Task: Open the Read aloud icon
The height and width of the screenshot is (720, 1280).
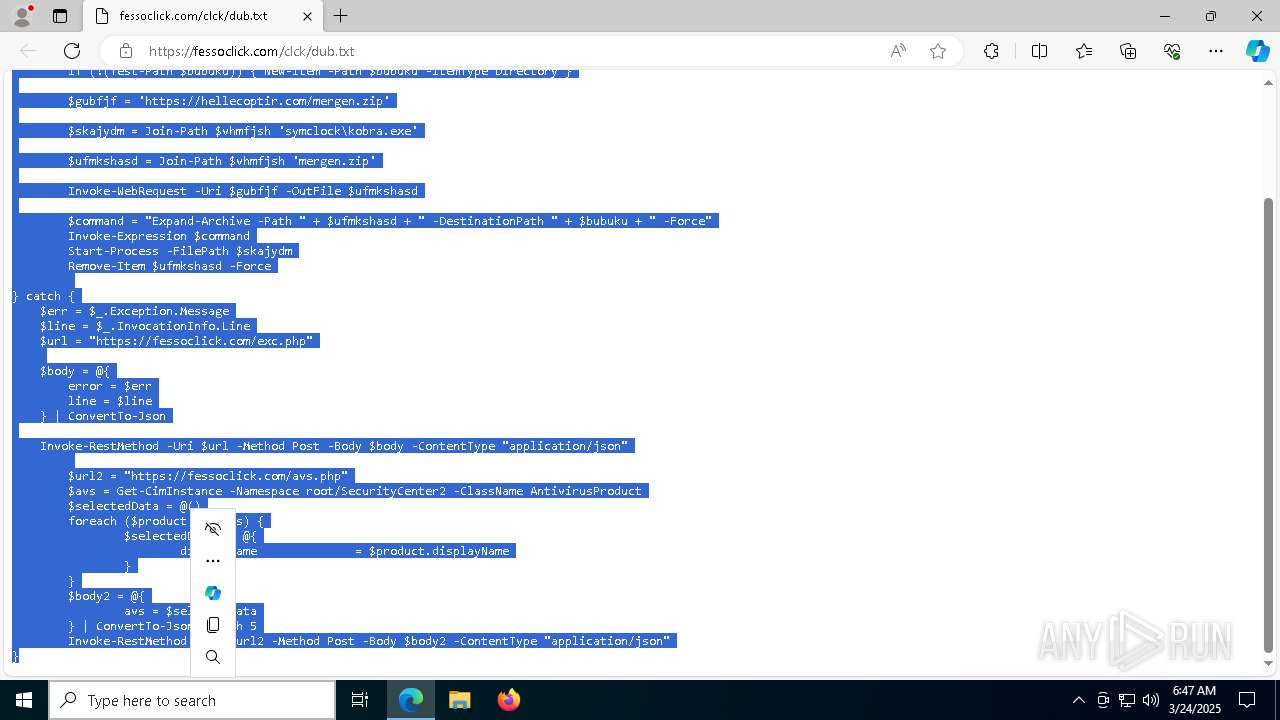Action: (898, 51)
